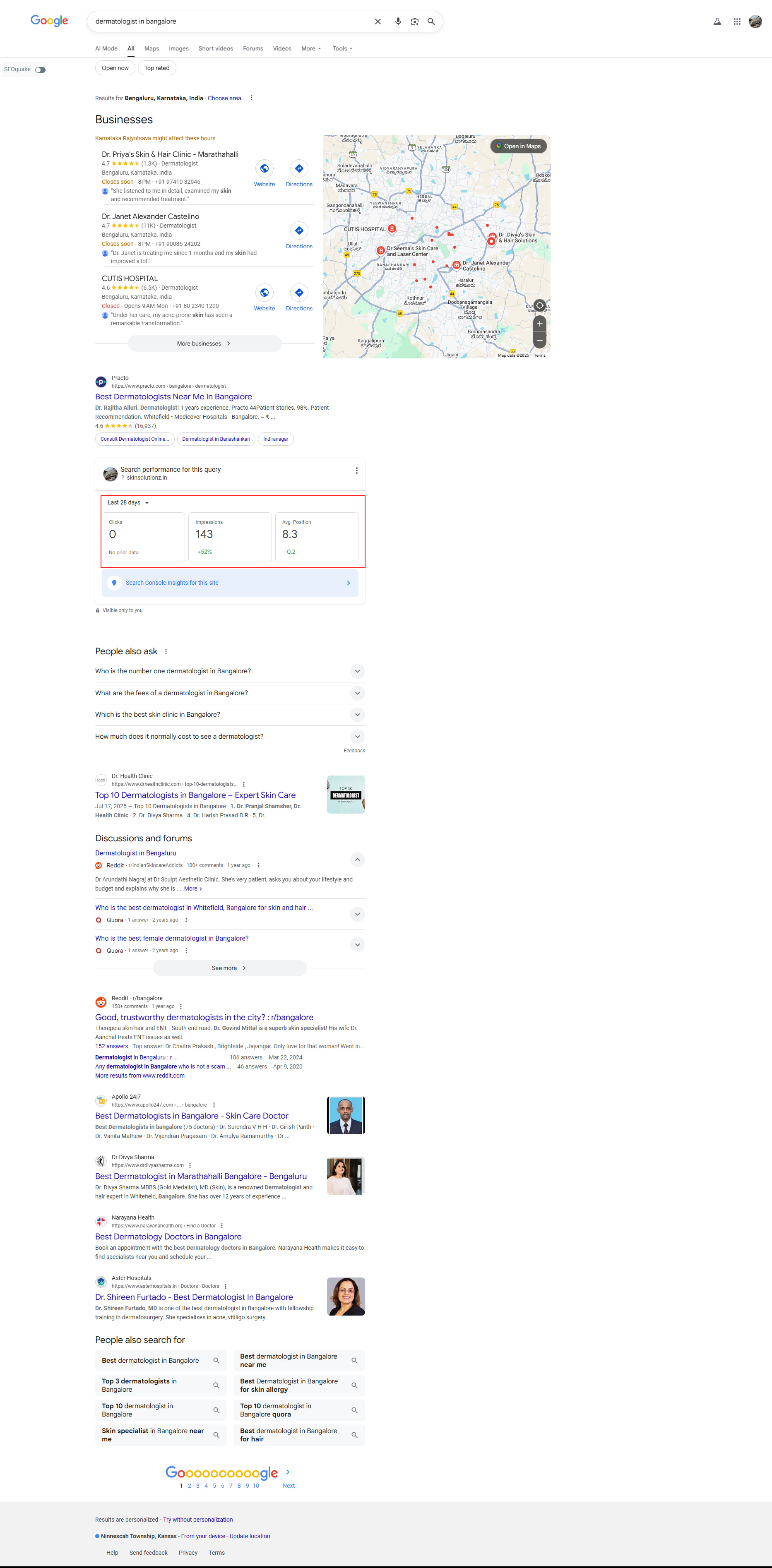
Task: Toggle the Top rated filter chip
Action: tap(157, 68)
